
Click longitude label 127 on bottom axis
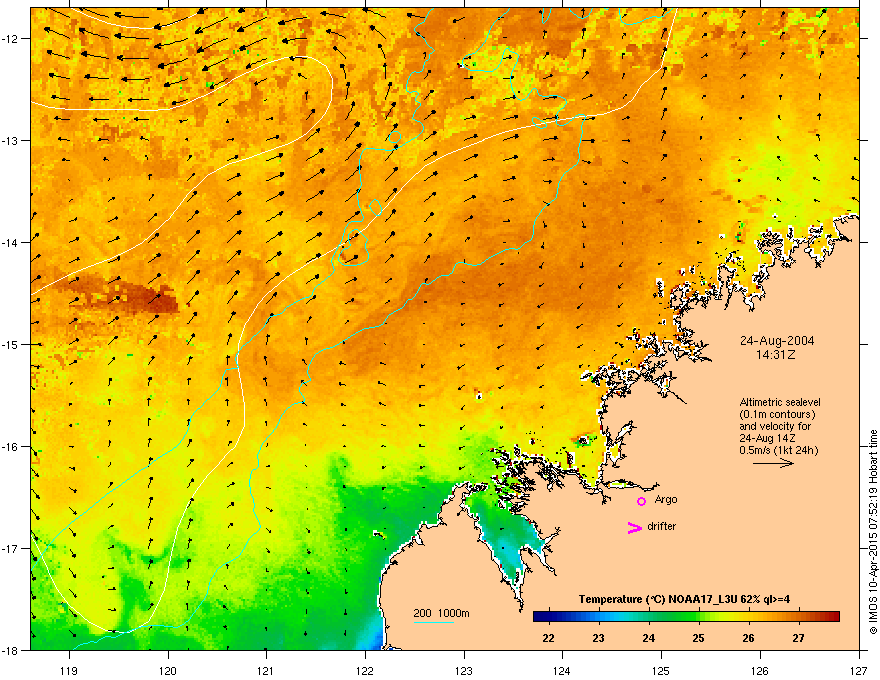(x=859, y=671)
